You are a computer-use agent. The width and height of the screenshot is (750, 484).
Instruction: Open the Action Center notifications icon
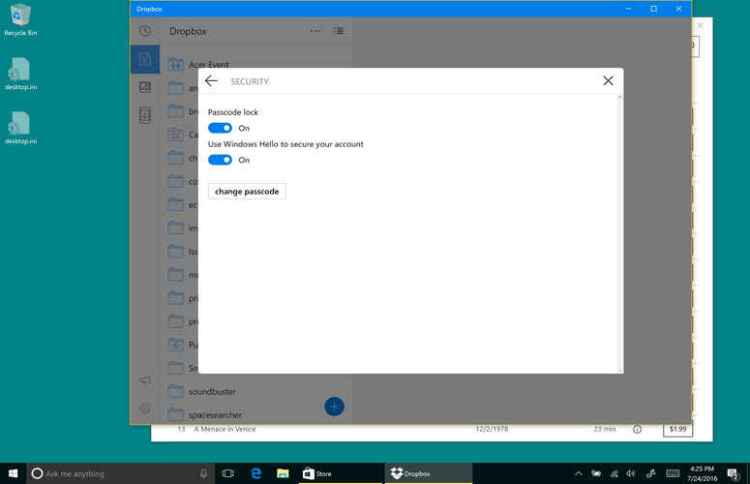click(x=732, y=474)
